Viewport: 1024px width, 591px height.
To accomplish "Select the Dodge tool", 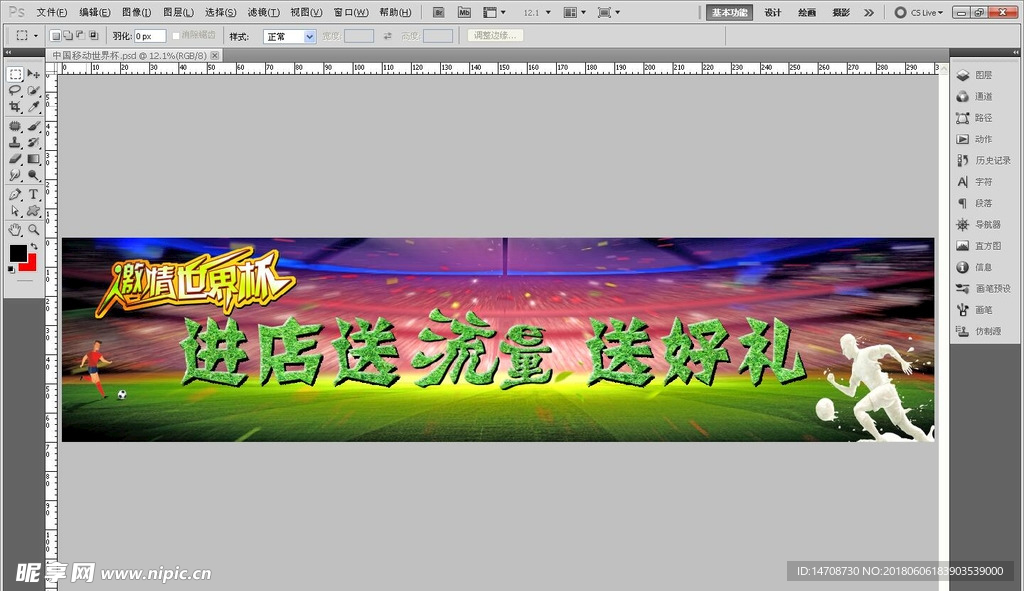I will click(x=33, y=175).
